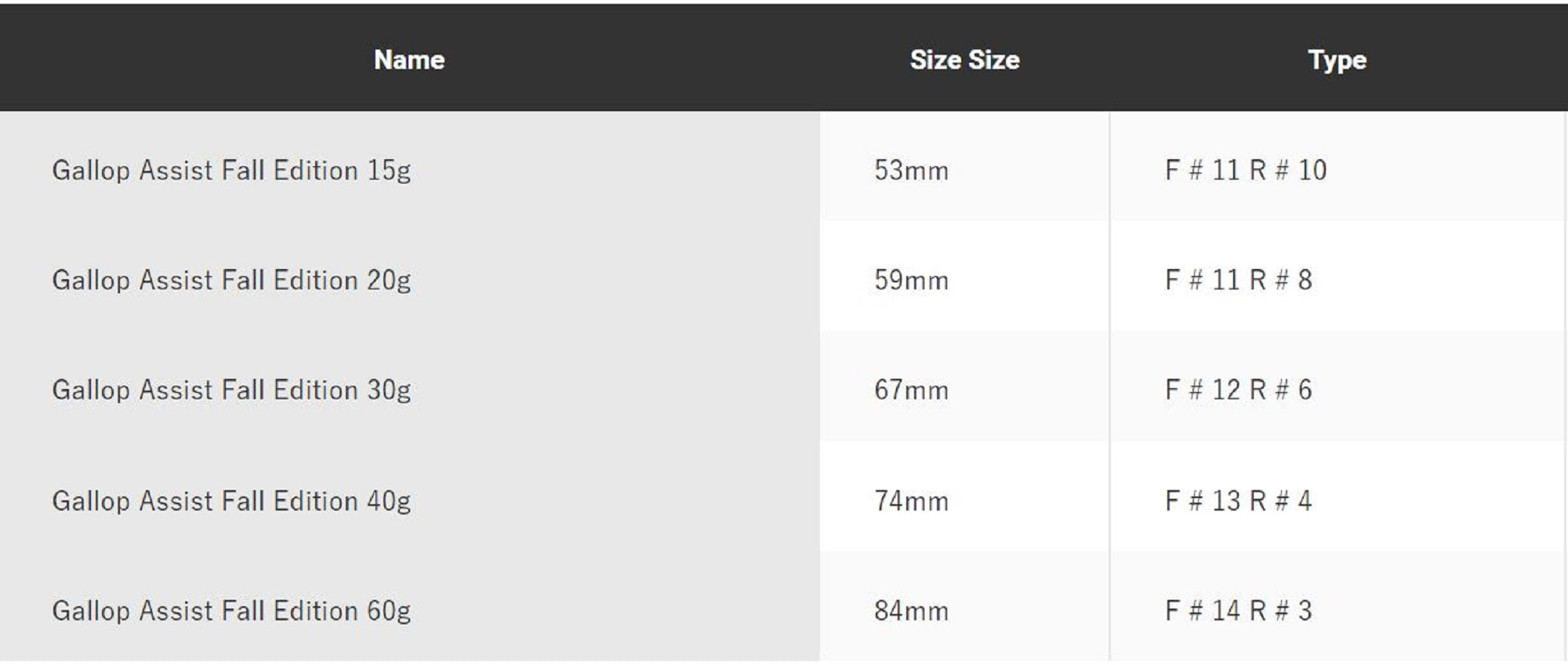The image size is (1568, 665).
Task: Click the 74mm size cell
Action: click(911, 500)
